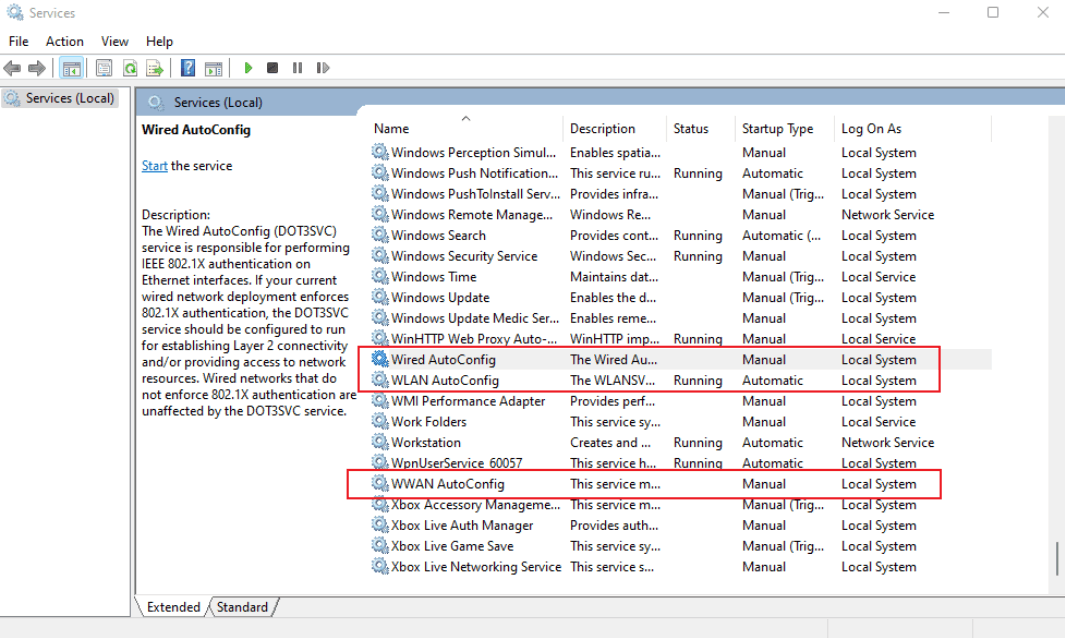Open the View menu

coord(115,41)
